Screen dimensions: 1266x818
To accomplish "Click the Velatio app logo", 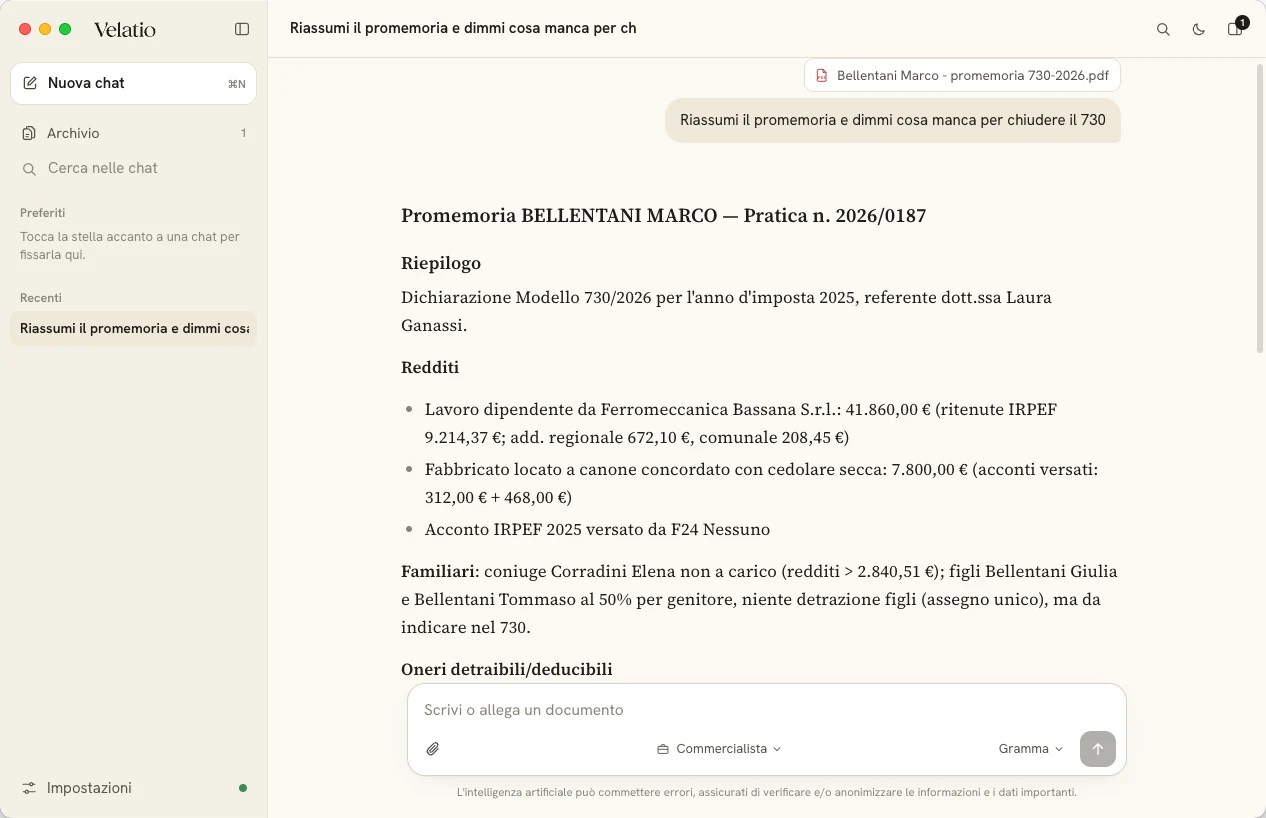I will point(125,29).
